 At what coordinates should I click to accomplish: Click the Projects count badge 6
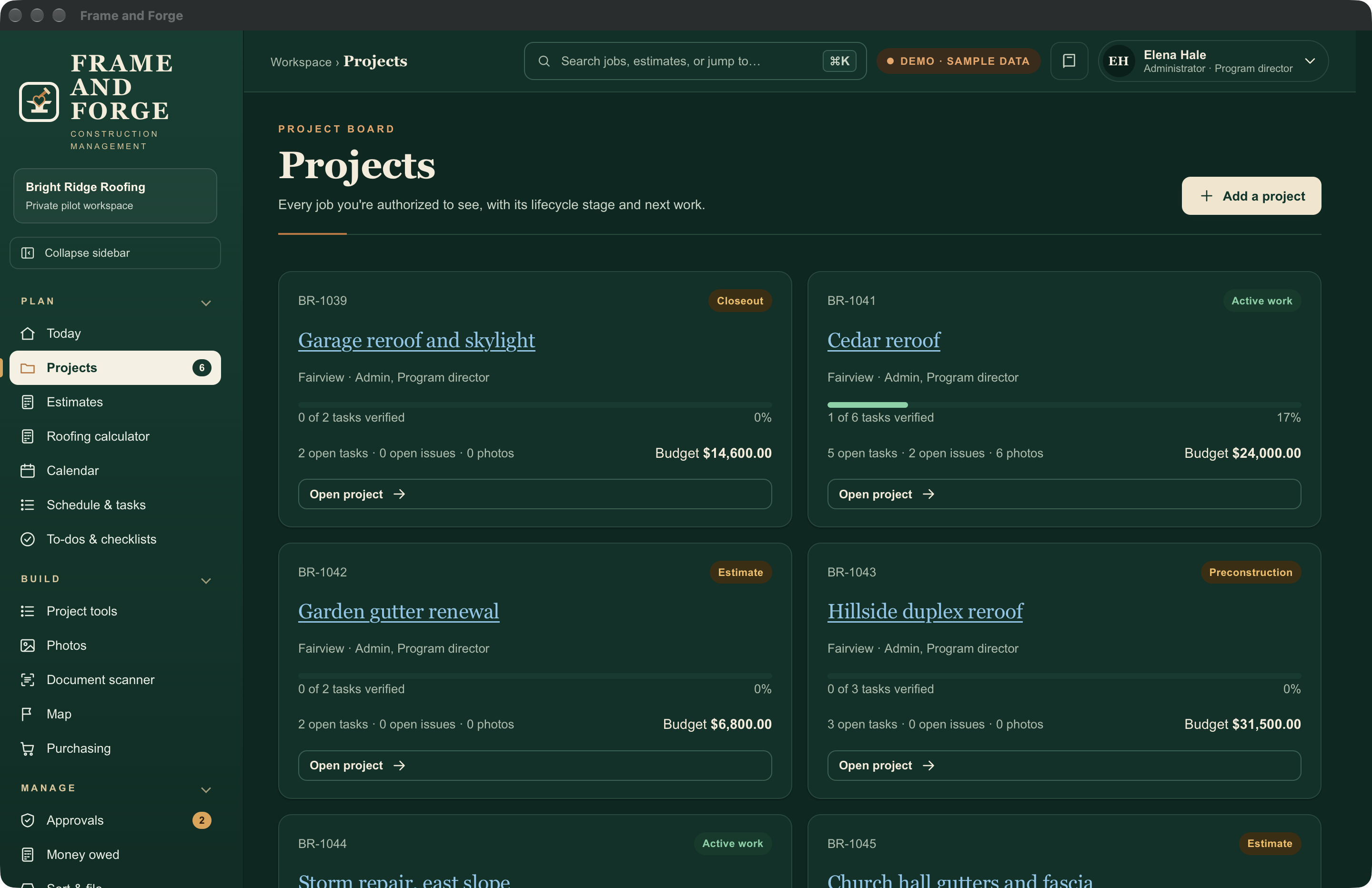coord(202,368)
